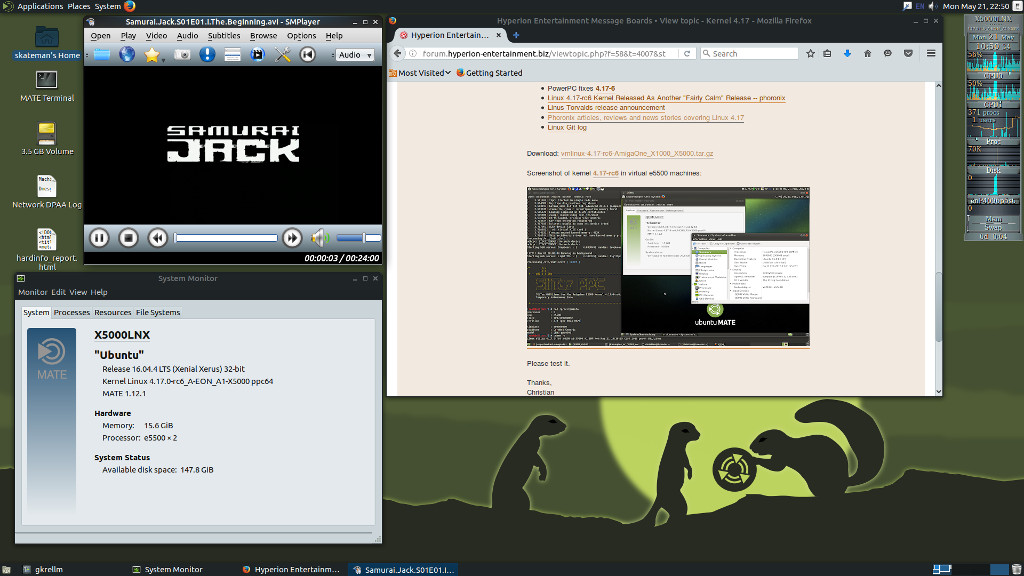1024x576 pixels.
Task: Open SMPlayer's Play menu
Action: (x=128, y=36)
